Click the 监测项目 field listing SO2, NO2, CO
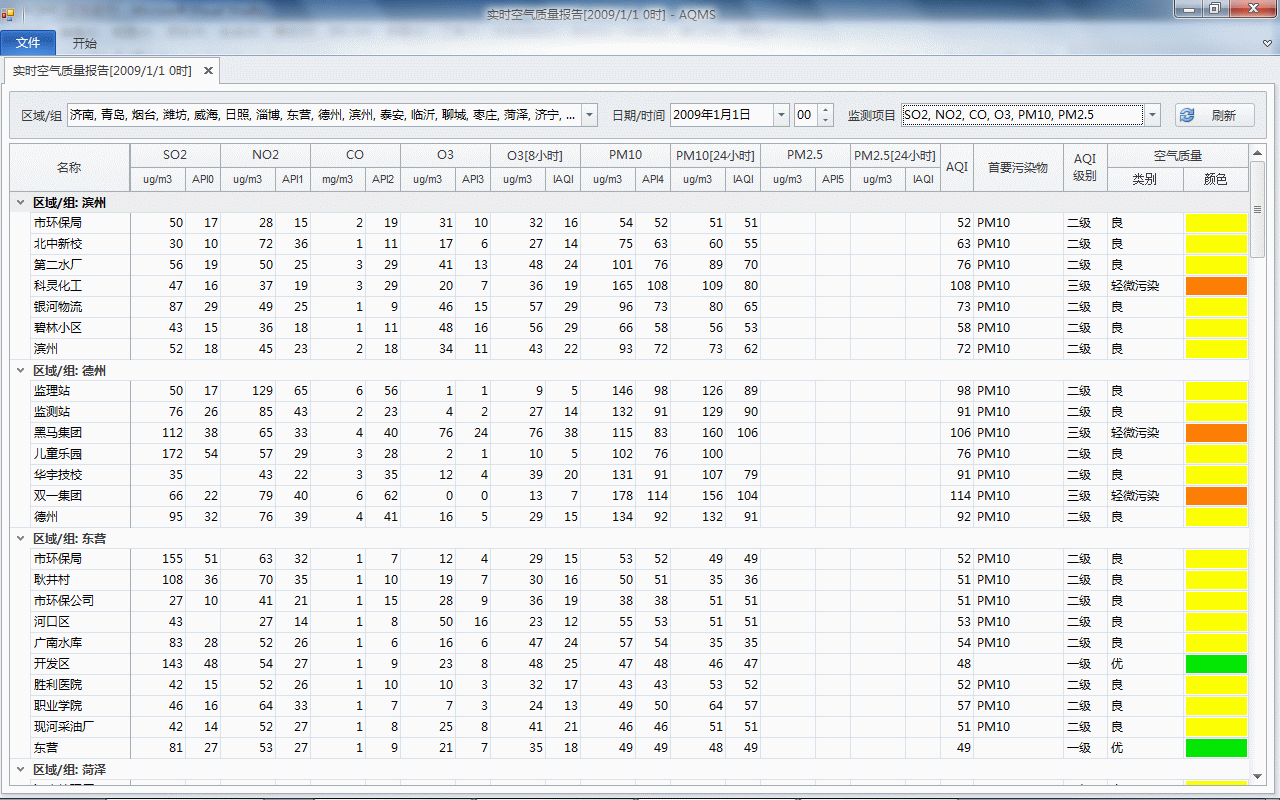 [x=1022, y=115]
